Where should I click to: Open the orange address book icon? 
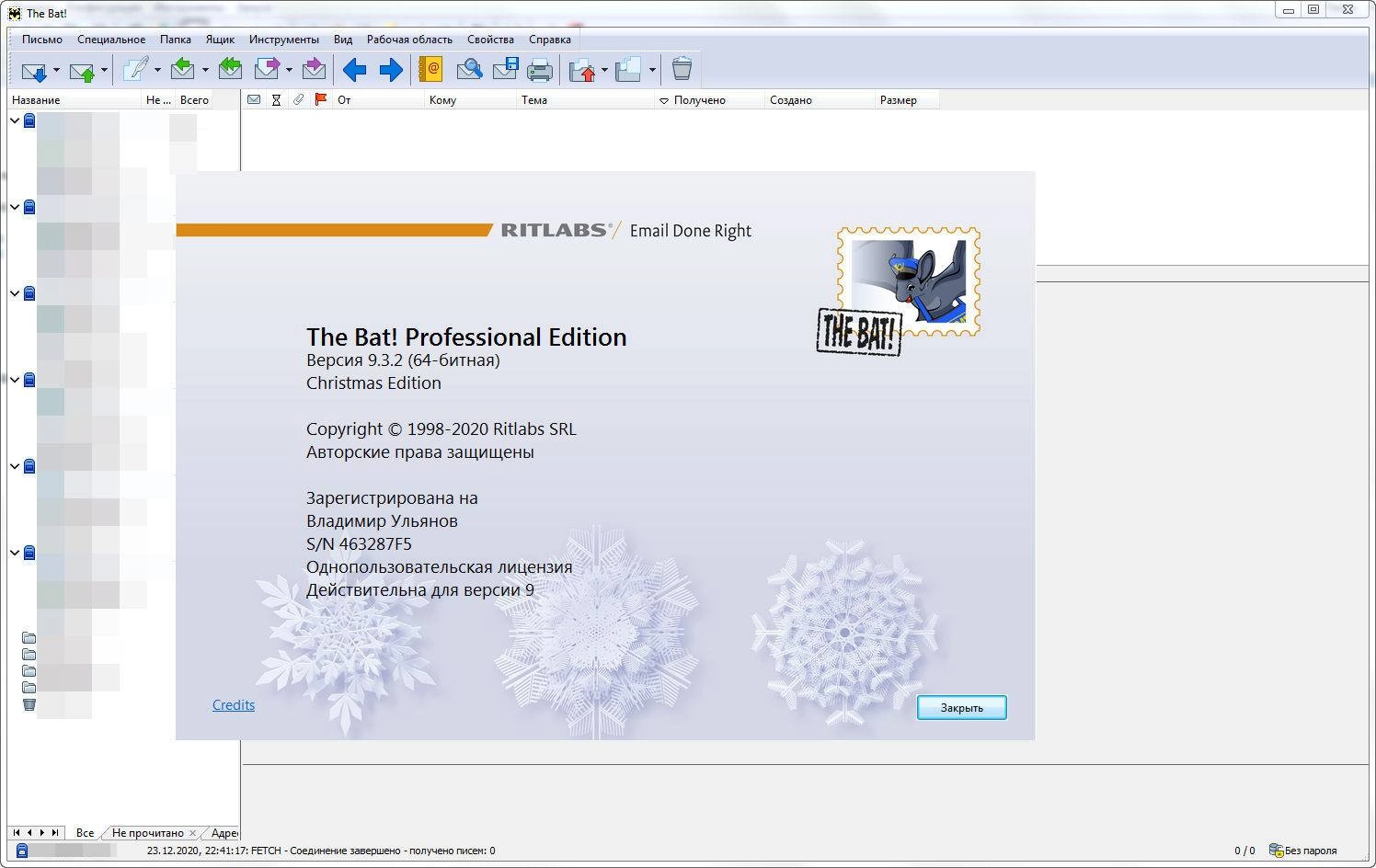click(x=430, y=70)
